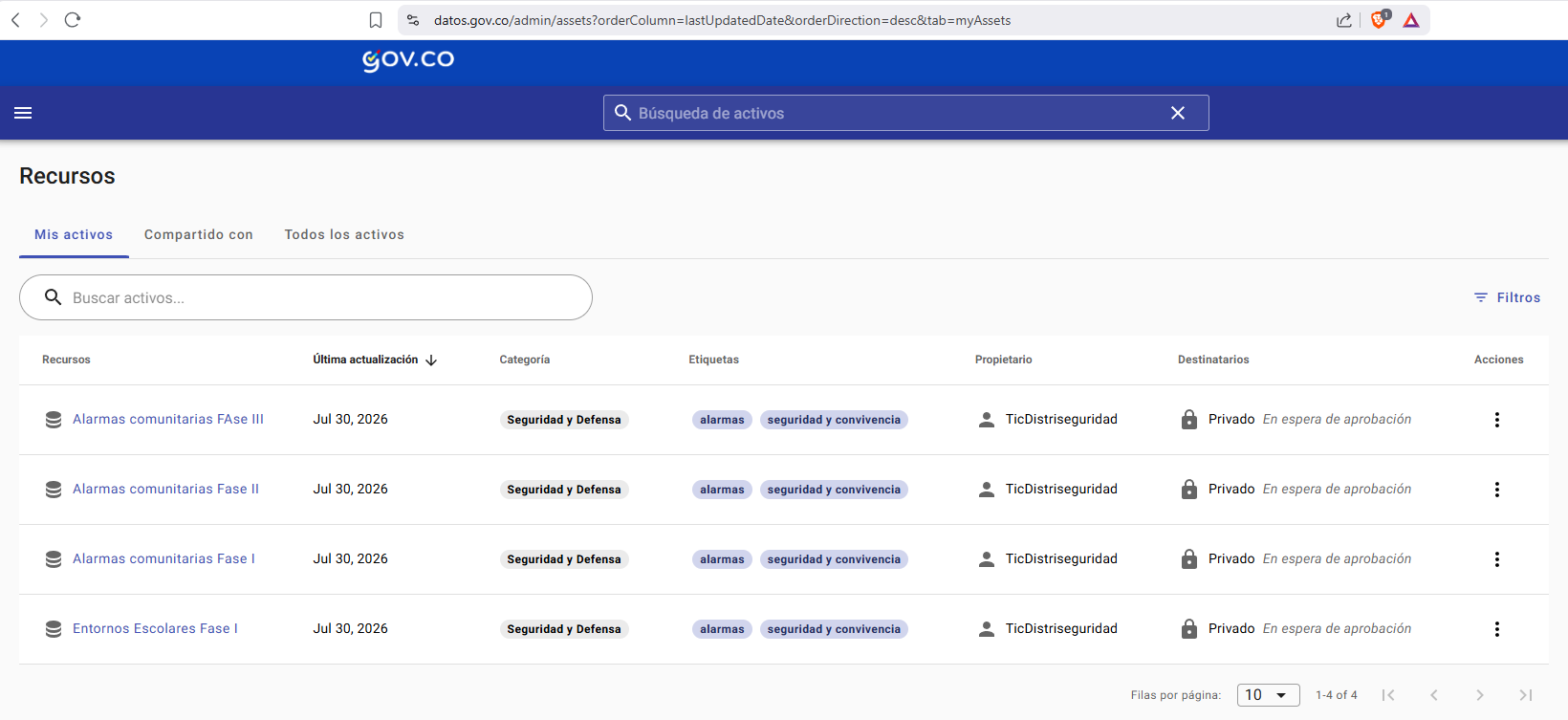Open actions menu for Alarmas comunitarias FAse III
The height and width of the screenshot is (720, 1568).
pyautogui.click(x=1497, y=420)
